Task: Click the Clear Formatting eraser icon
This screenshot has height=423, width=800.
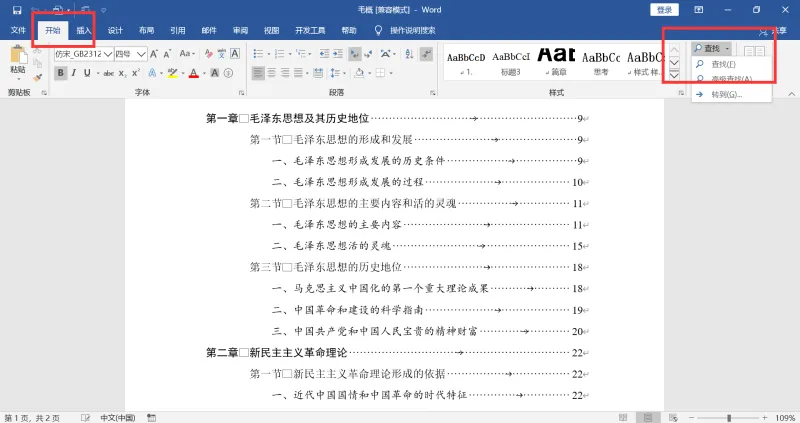Action: point(208,54)
